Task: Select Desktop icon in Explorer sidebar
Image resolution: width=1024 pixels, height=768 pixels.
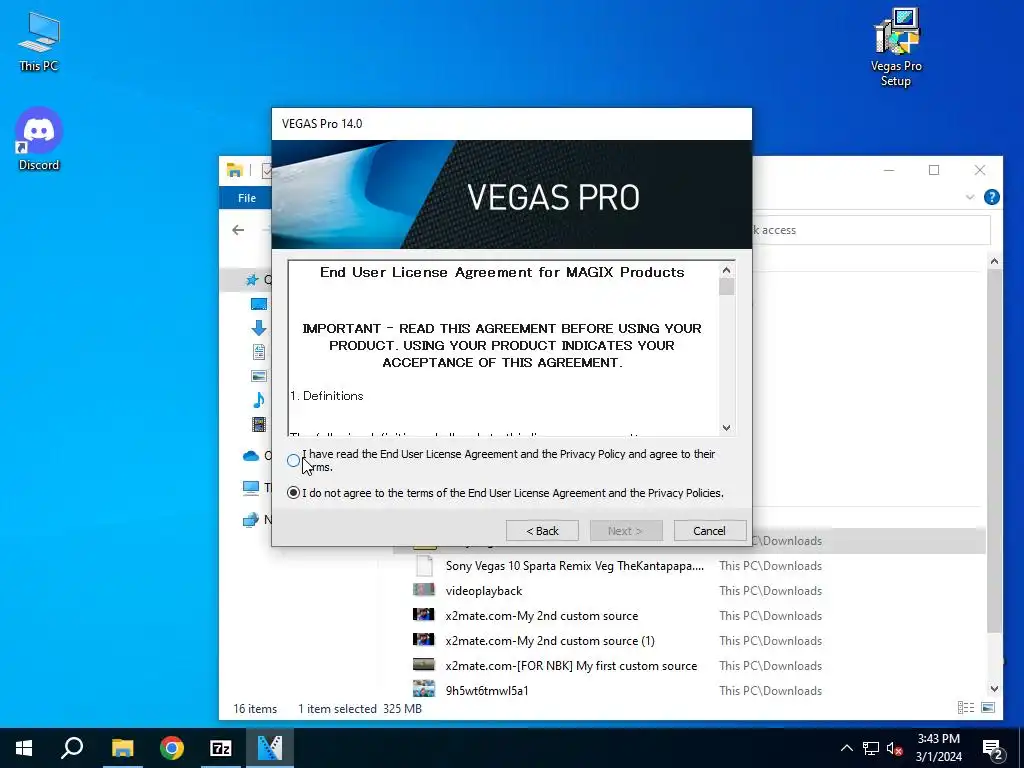Action: [259, 304]
